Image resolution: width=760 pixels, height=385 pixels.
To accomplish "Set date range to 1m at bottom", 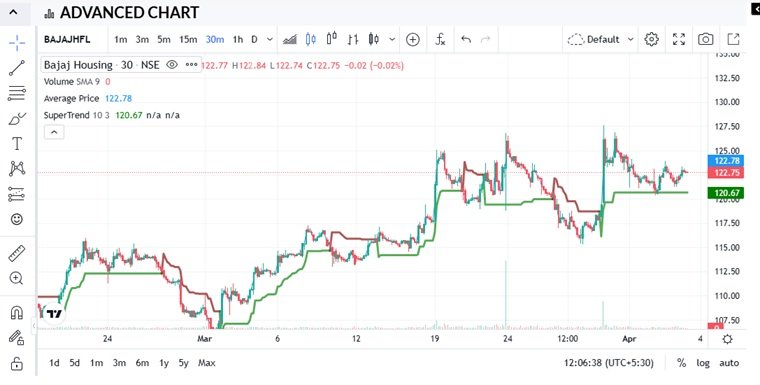I will (96, 363).
